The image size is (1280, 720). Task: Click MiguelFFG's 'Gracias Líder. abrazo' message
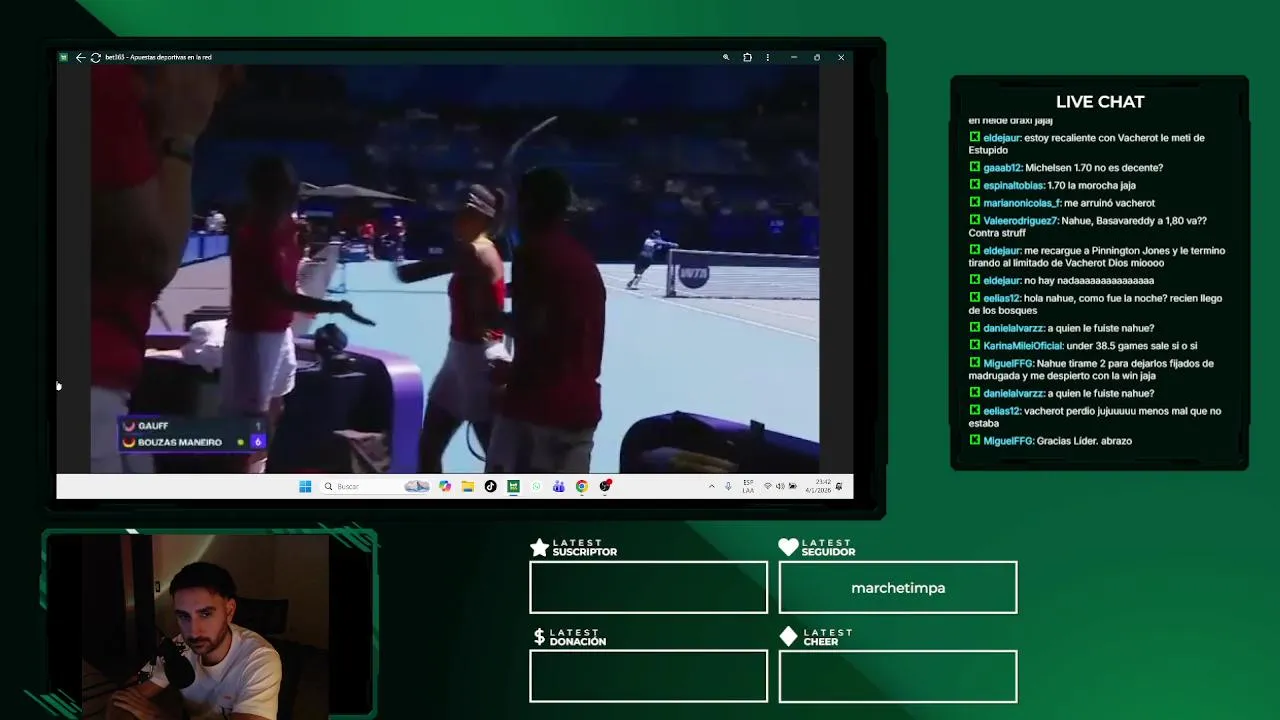1050,441
